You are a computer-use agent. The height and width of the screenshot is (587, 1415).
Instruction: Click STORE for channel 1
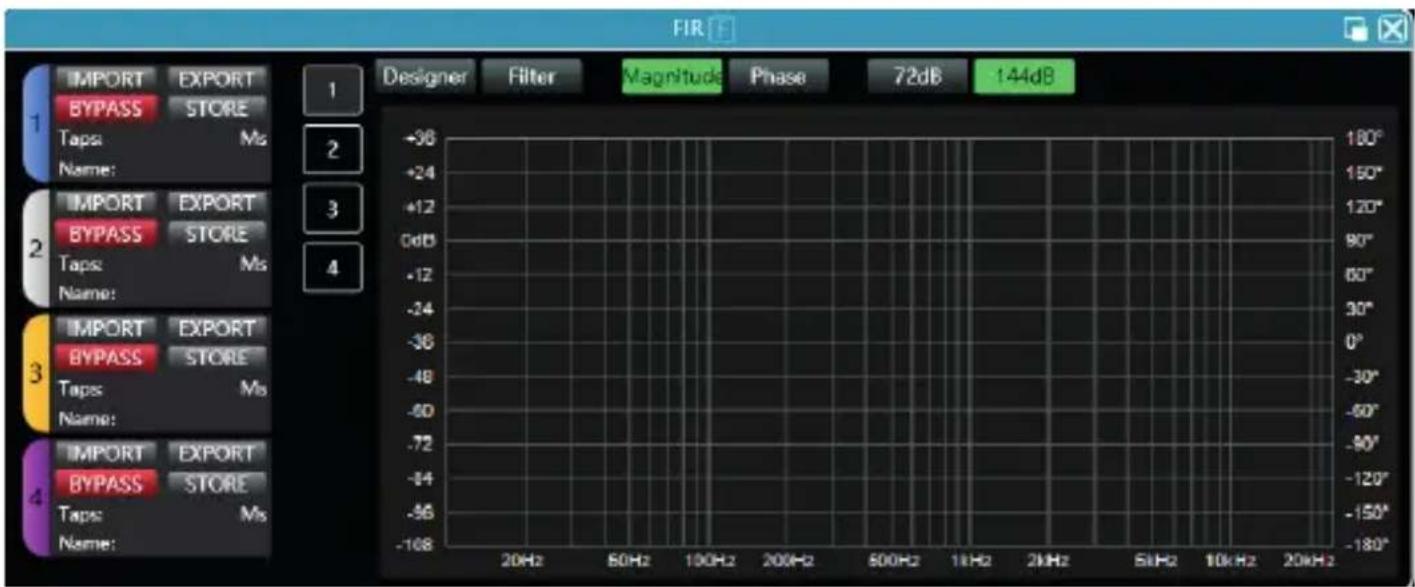pyautogui.click(x=216, y=108)
